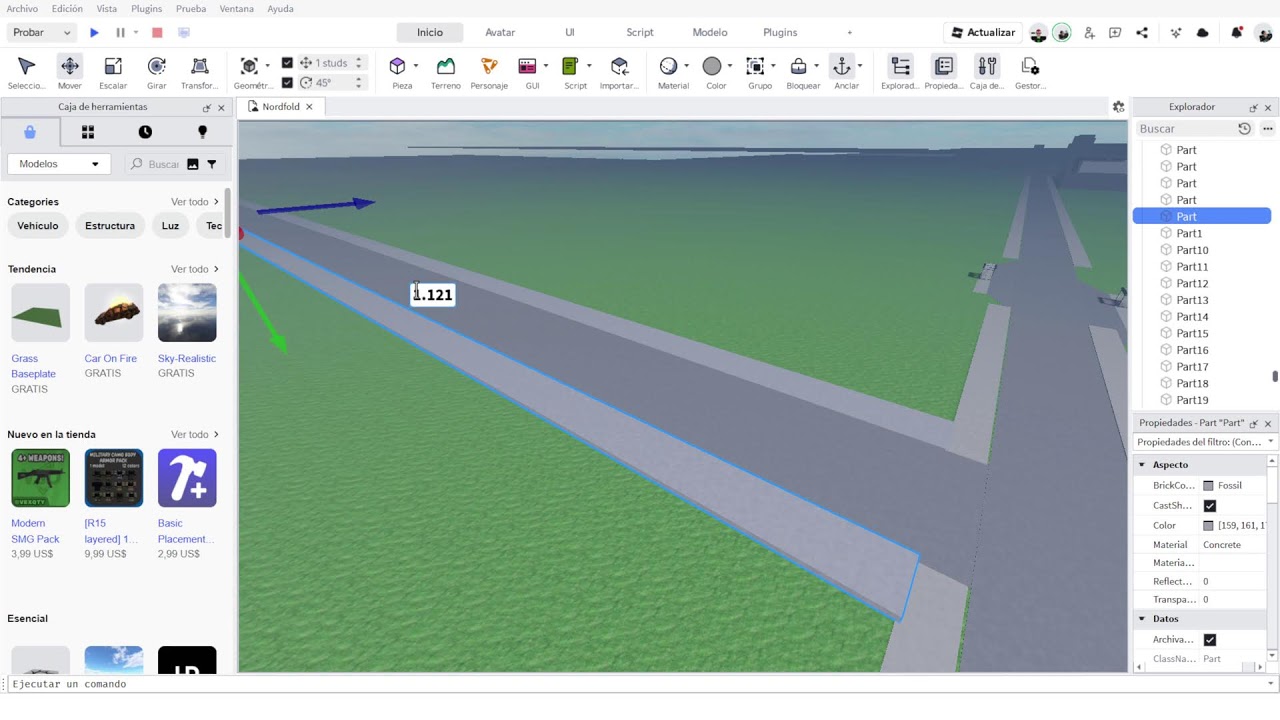Select the Estructura category chip
Image resolution: width=1280 pixels, height=720 pixels.
coord(110,226)
